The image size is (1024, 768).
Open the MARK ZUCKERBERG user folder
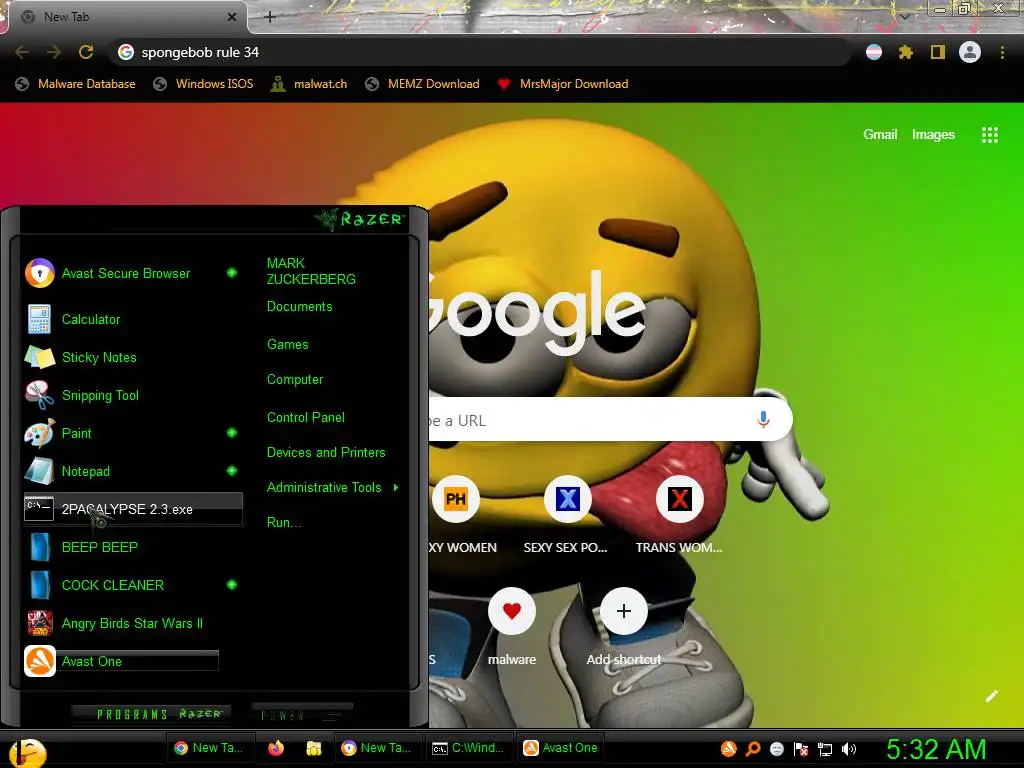tap(311, 271)
